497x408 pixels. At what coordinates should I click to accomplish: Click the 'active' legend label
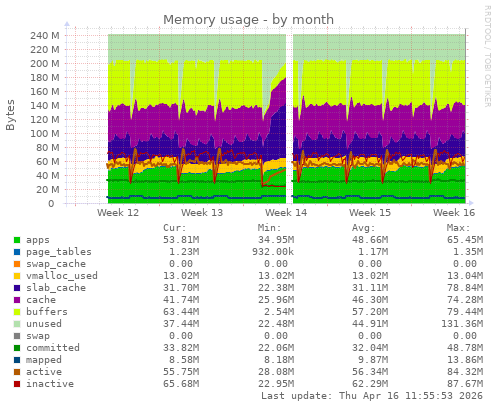pyautogui.click(x=44, y=372)
